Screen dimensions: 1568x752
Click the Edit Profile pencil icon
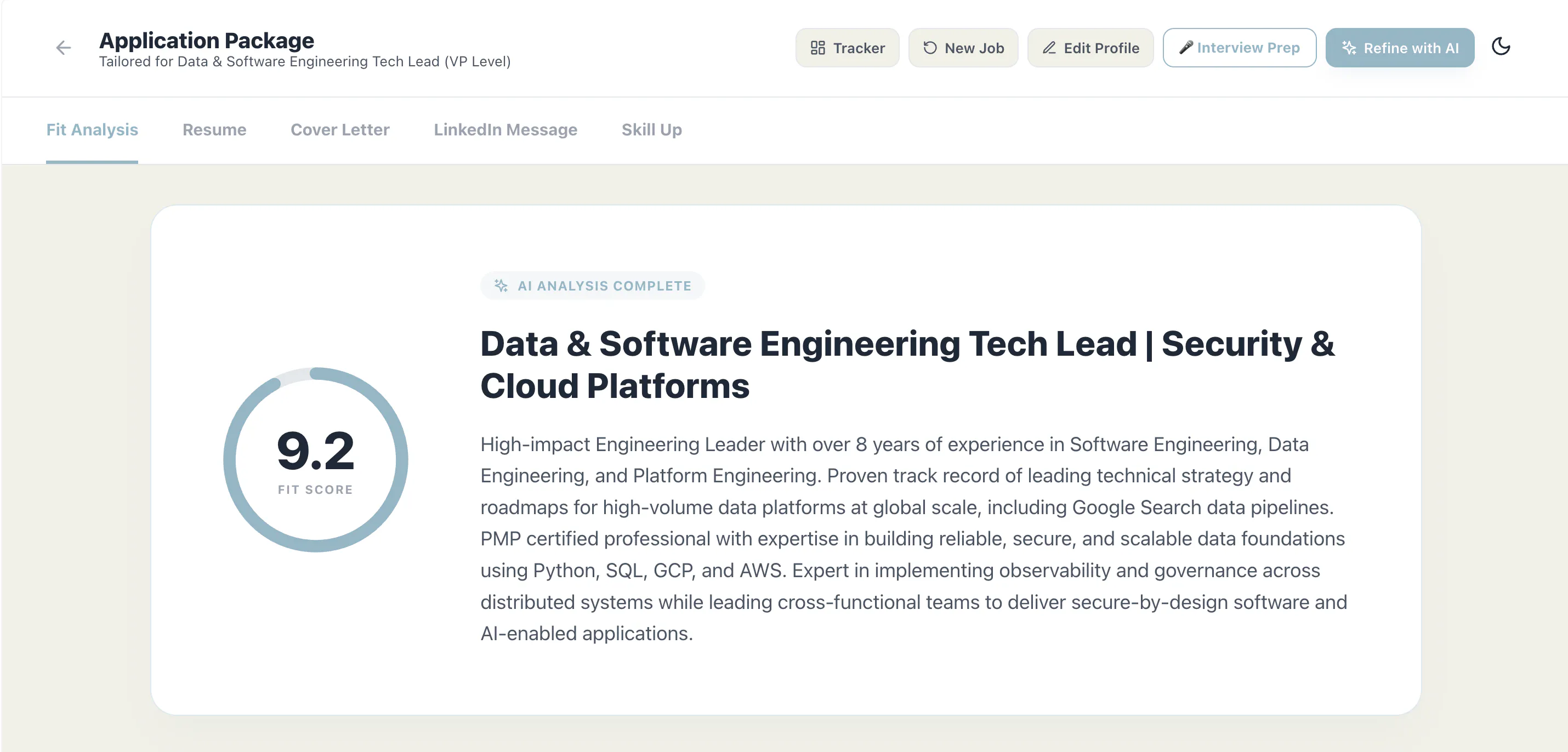click(x=1049, y=48)
